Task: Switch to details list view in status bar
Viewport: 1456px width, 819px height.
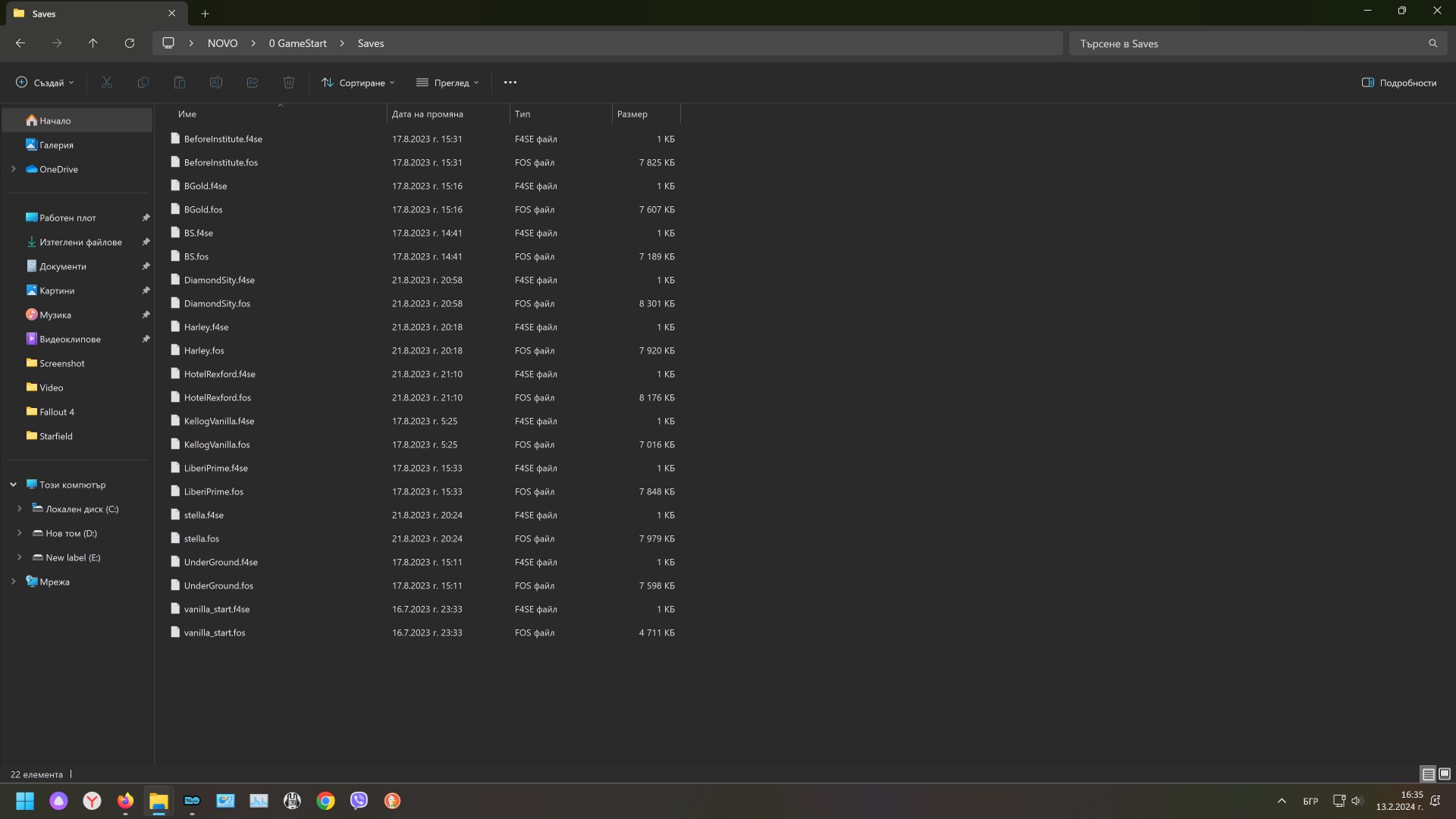Action: [1428, 774]
